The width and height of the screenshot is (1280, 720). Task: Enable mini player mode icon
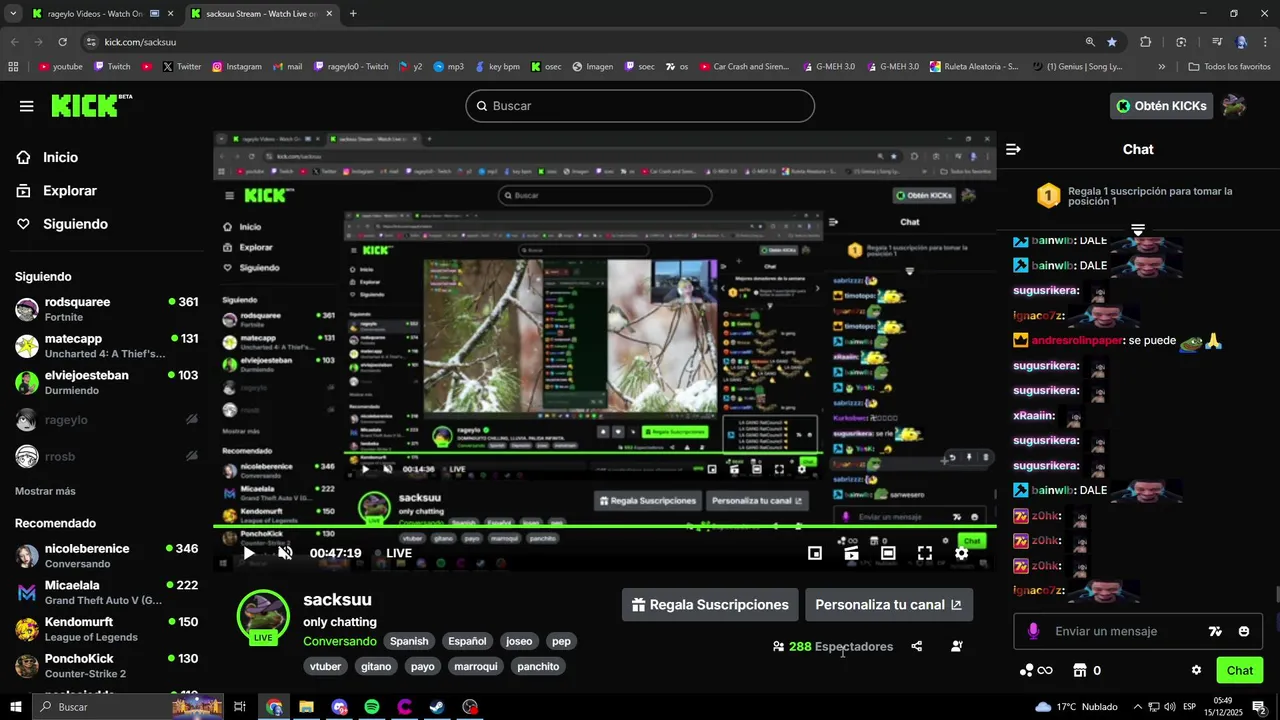click(815, 553)
